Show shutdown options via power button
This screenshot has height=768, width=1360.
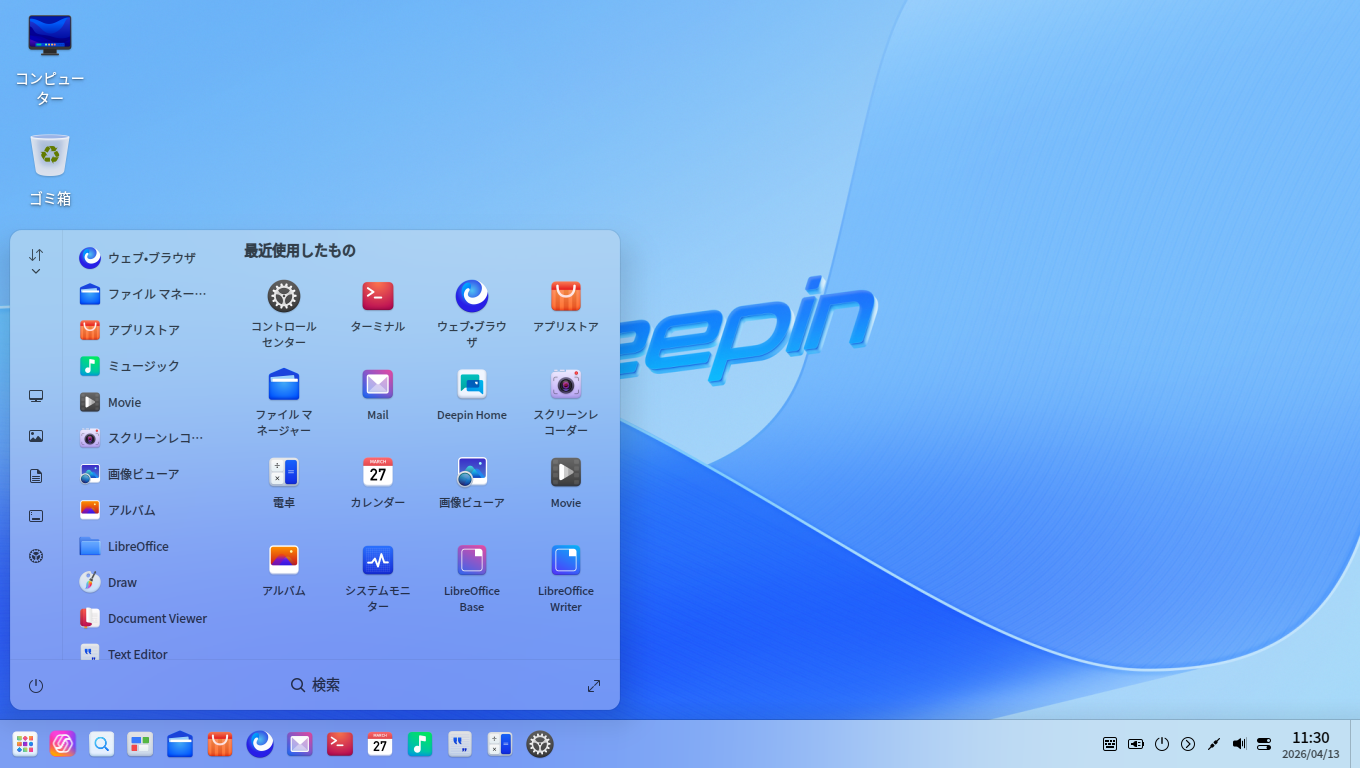[36, 685]
